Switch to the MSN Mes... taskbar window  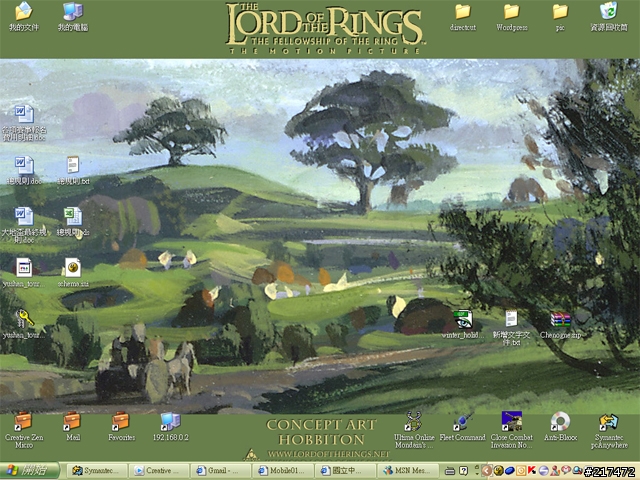point(407,471)
